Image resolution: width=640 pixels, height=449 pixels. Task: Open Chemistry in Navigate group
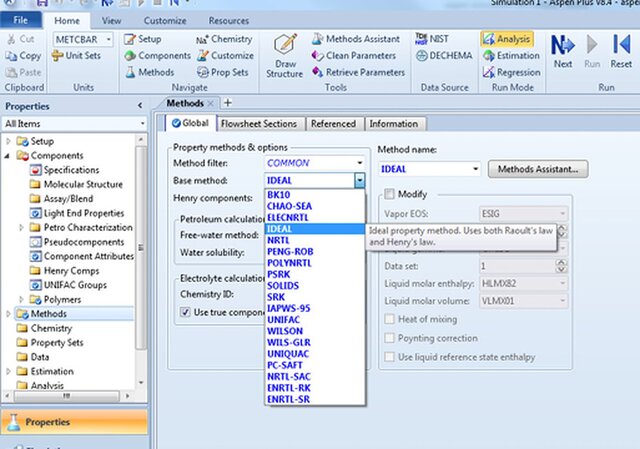[224, 39]
